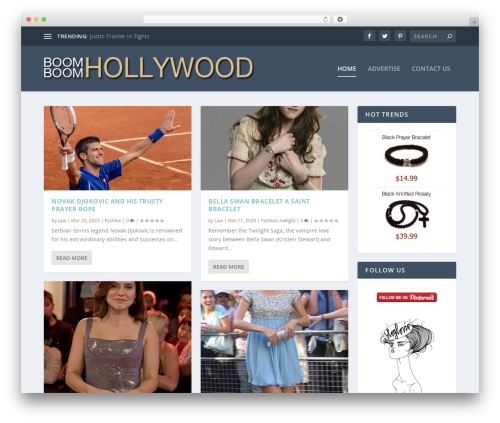Open trending link Justin Tranter in Tights
This screenshot has width=500, height=423.
119,36
